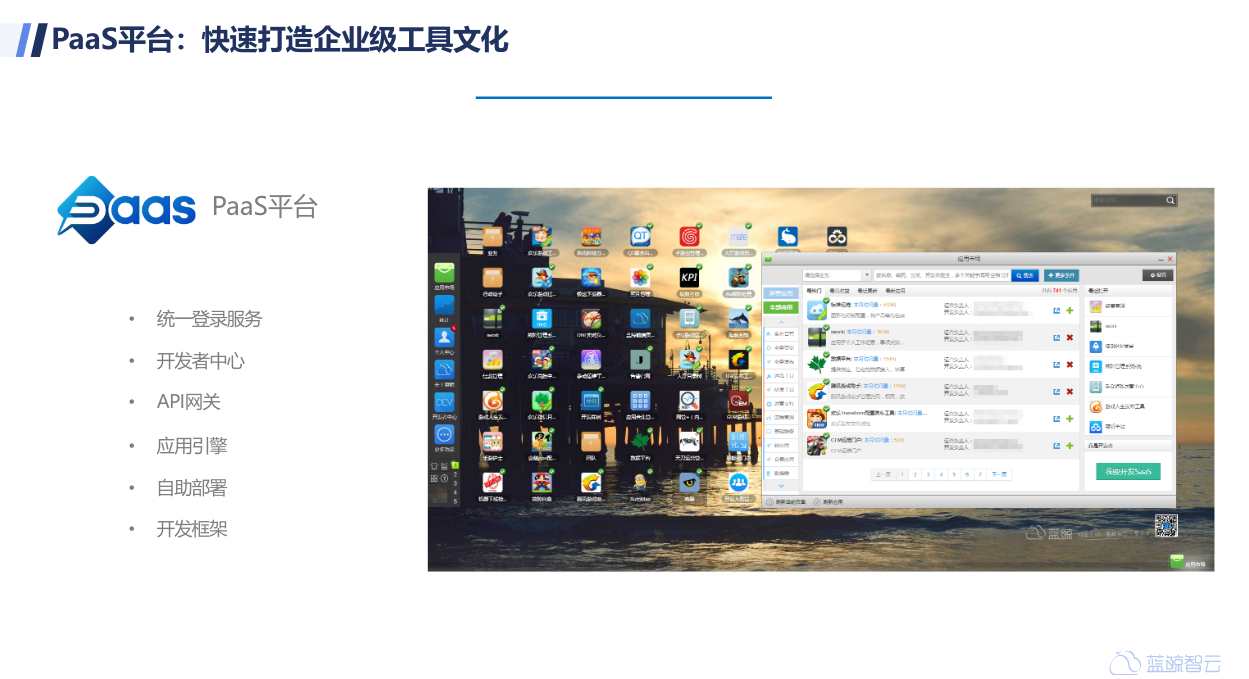Open the green shopping bag app market icon in the left dock

tap(444, 273)
